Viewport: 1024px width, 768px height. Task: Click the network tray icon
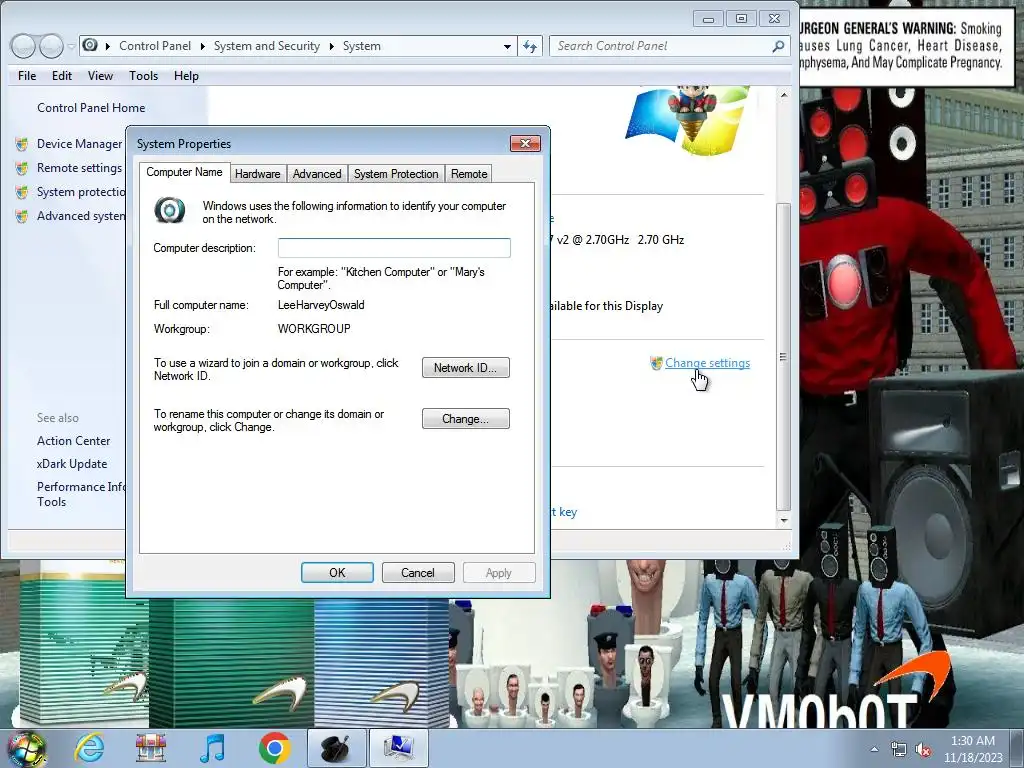tap(899, 749)
